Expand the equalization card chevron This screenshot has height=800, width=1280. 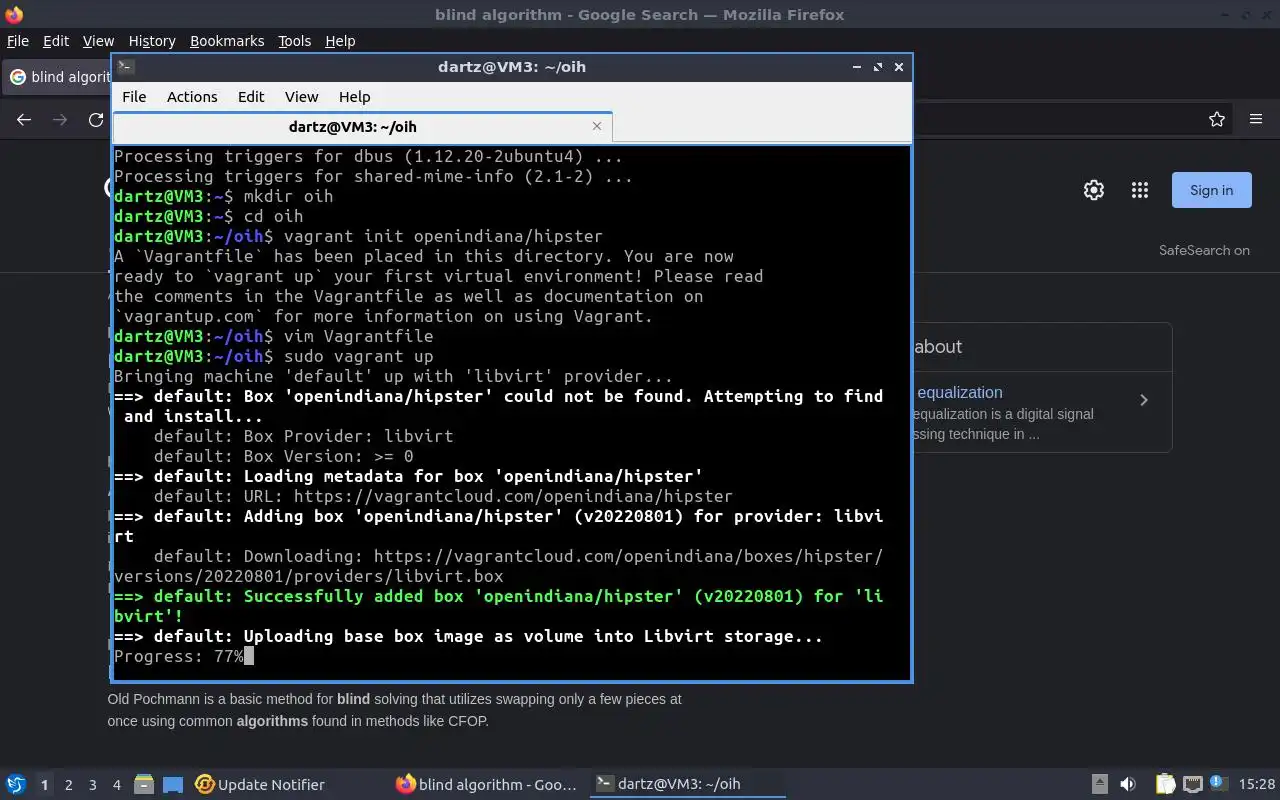click(x=1144, y=400)
